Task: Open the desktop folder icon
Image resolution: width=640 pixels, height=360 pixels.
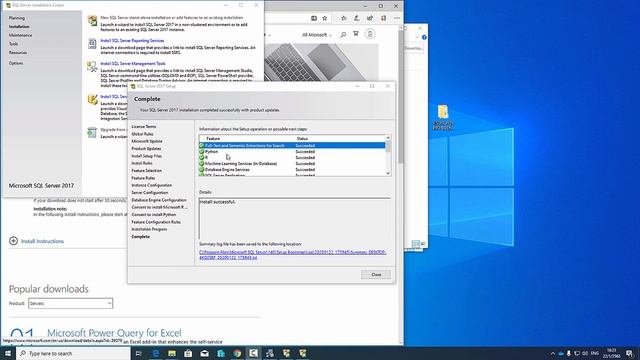Action: [443, 117]
